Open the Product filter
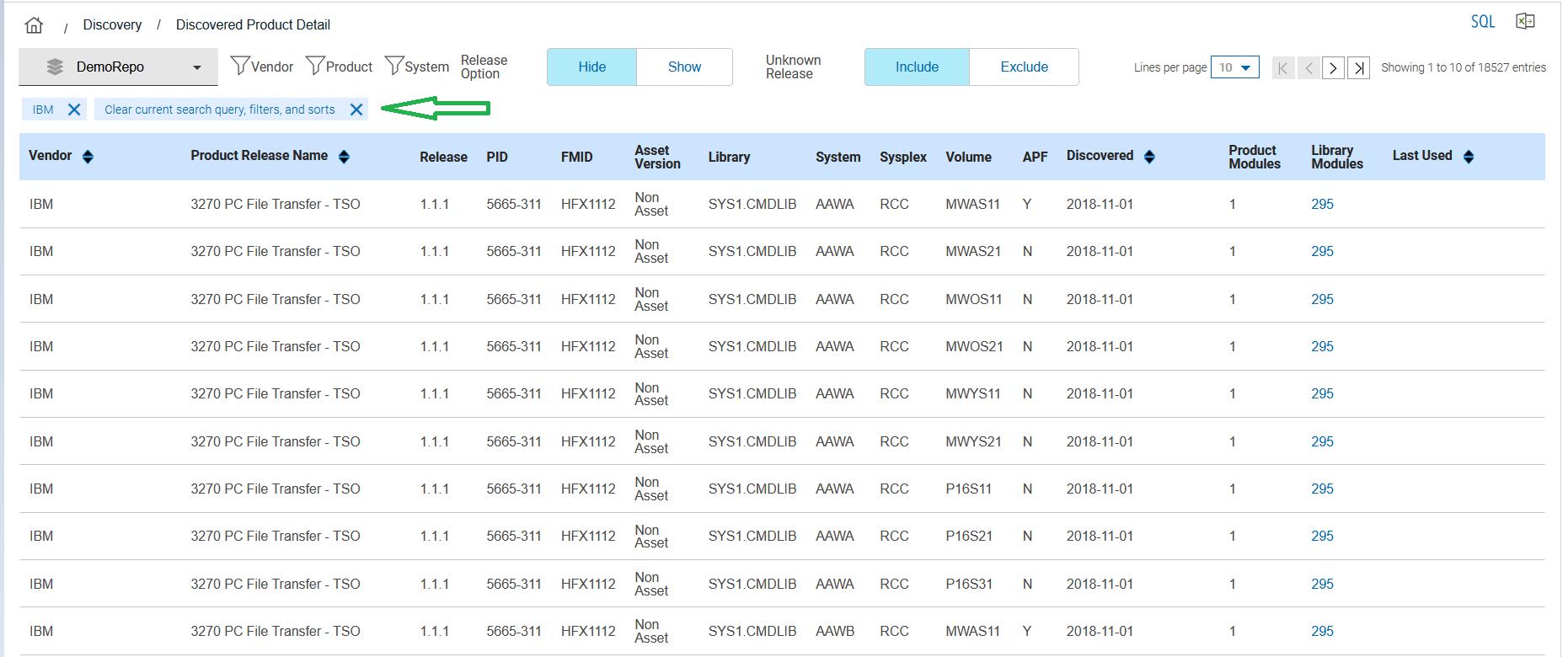 pos(339,67)
